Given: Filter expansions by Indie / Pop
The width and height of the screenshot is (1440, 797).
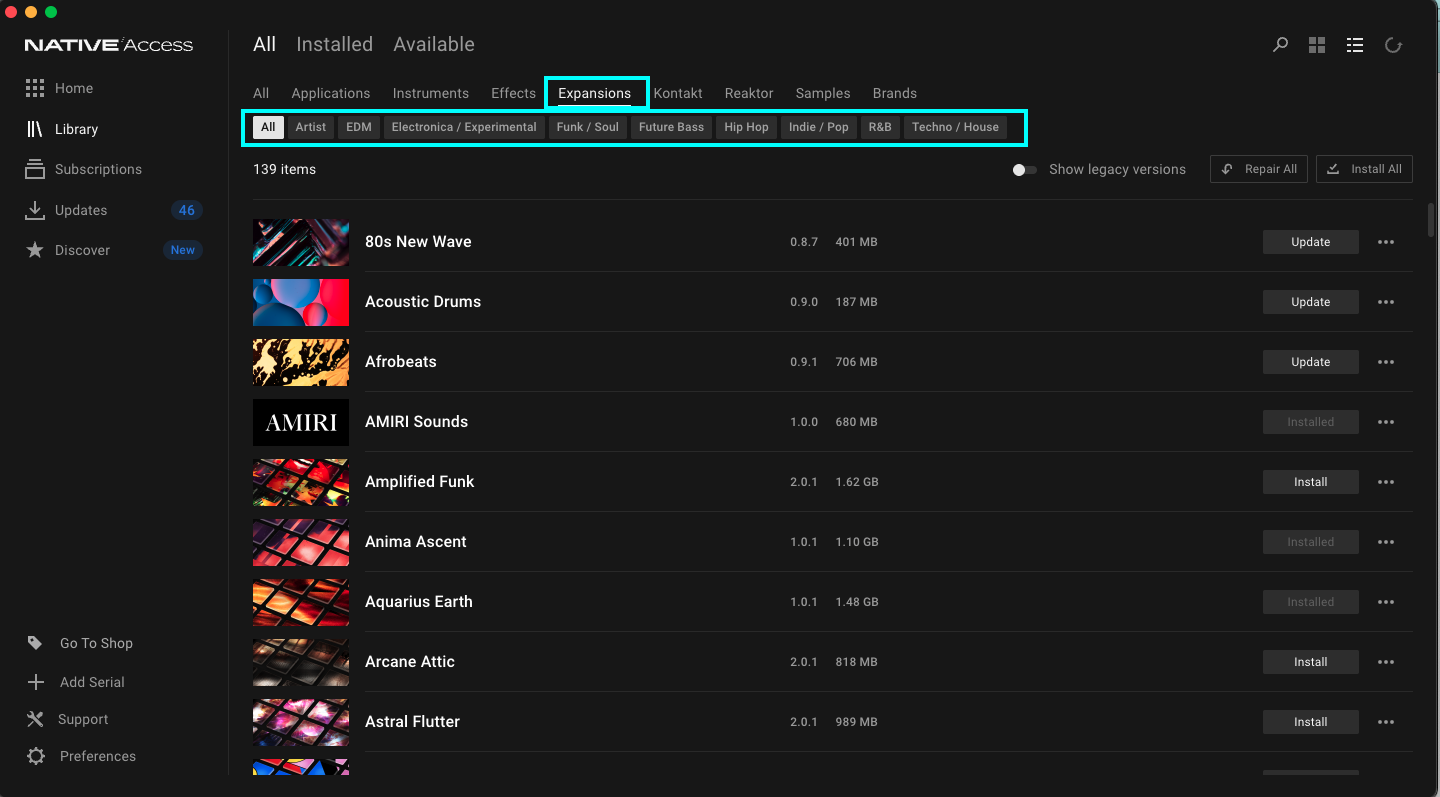Looking at the screenshot, I should (819, 127).
